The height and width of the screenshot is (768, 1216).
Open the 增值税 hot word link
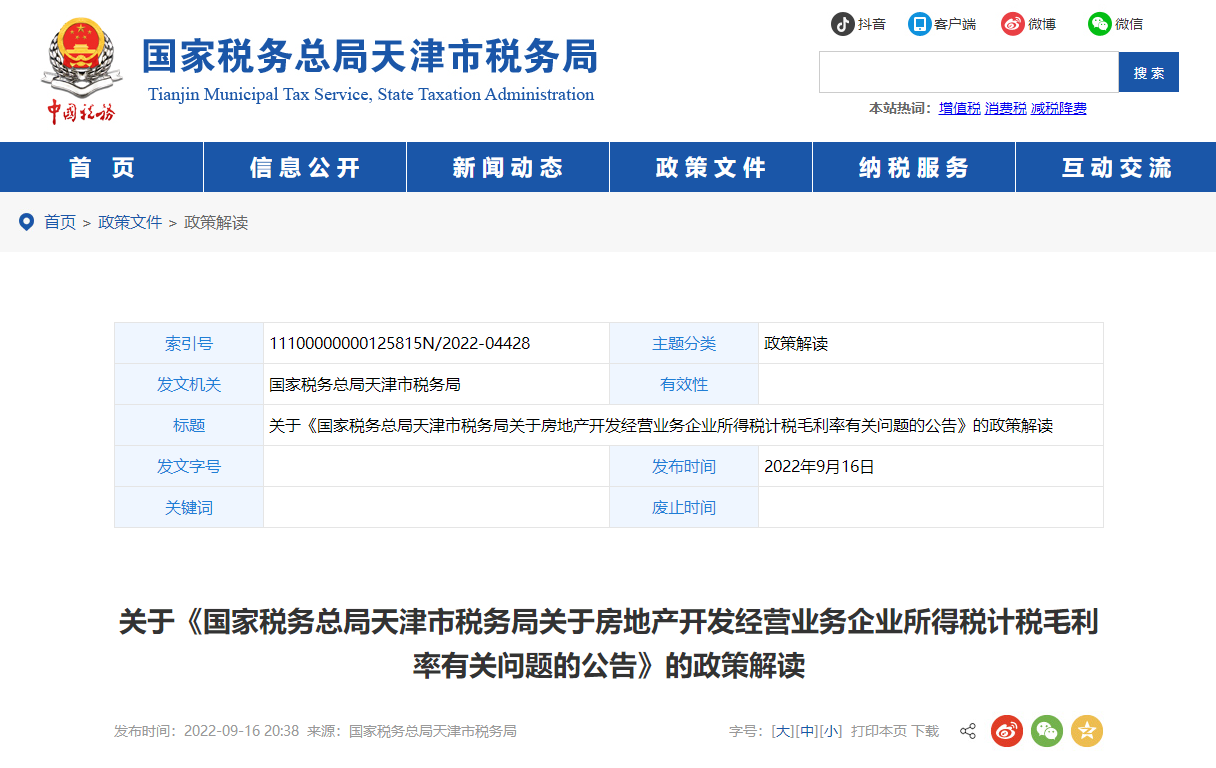coord(959,107)
